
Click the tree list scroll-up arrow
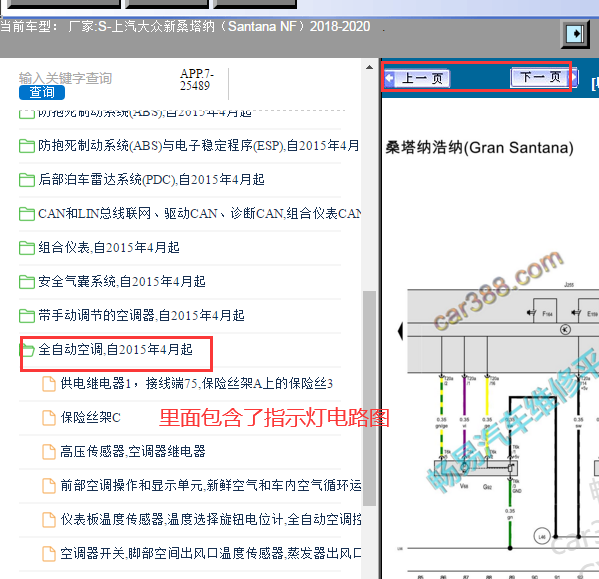pos(369,68)
